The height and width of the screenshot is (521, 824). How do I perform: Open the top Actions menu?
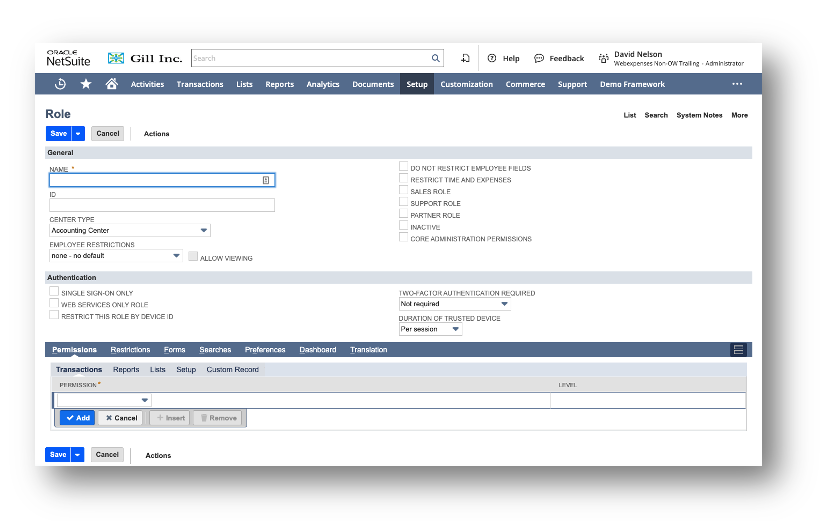pos(157,134)
